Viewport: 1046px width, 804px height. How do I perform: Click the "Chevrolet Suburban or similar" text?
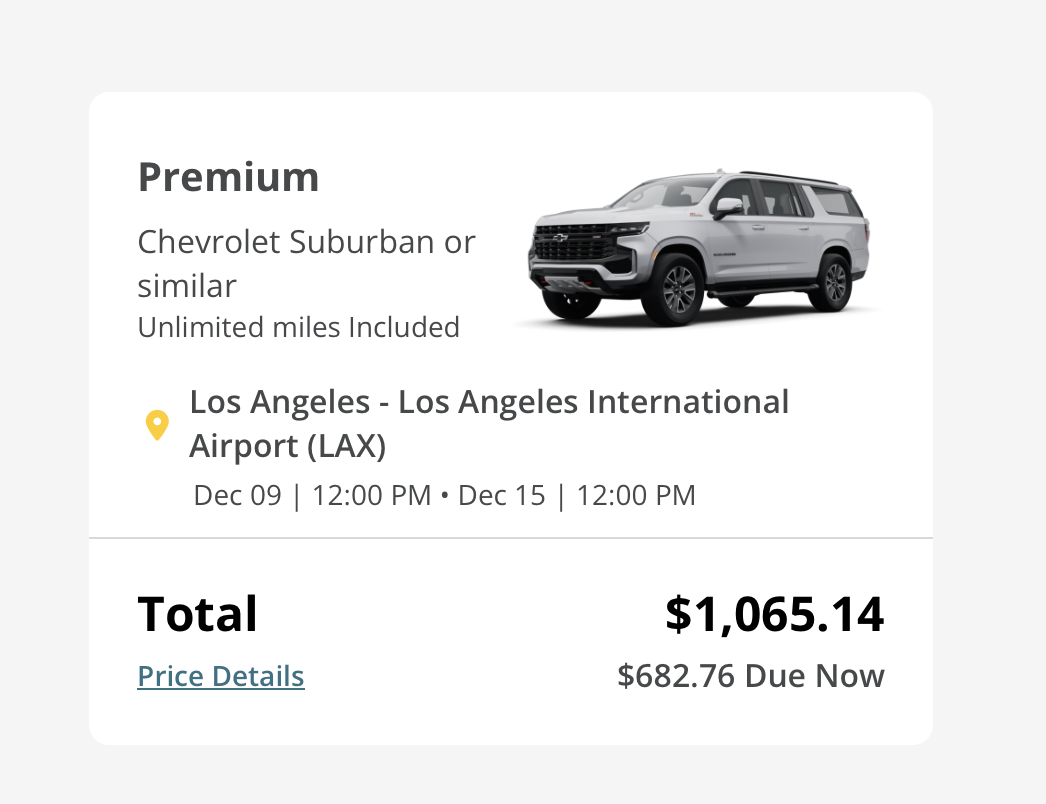click(306, 242)
